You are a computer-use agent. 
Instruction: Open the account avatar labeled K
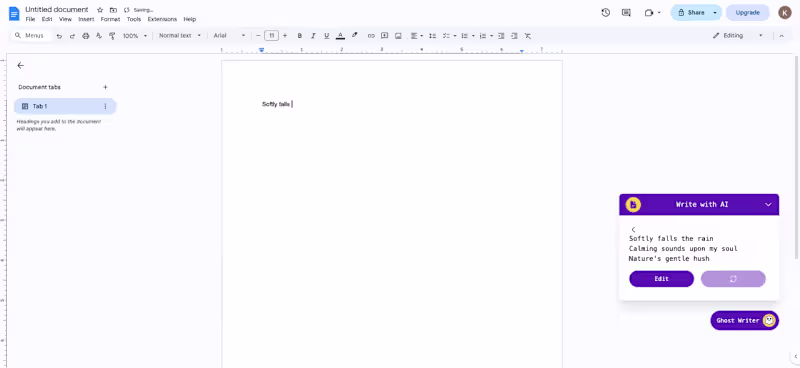click(785, 13)
